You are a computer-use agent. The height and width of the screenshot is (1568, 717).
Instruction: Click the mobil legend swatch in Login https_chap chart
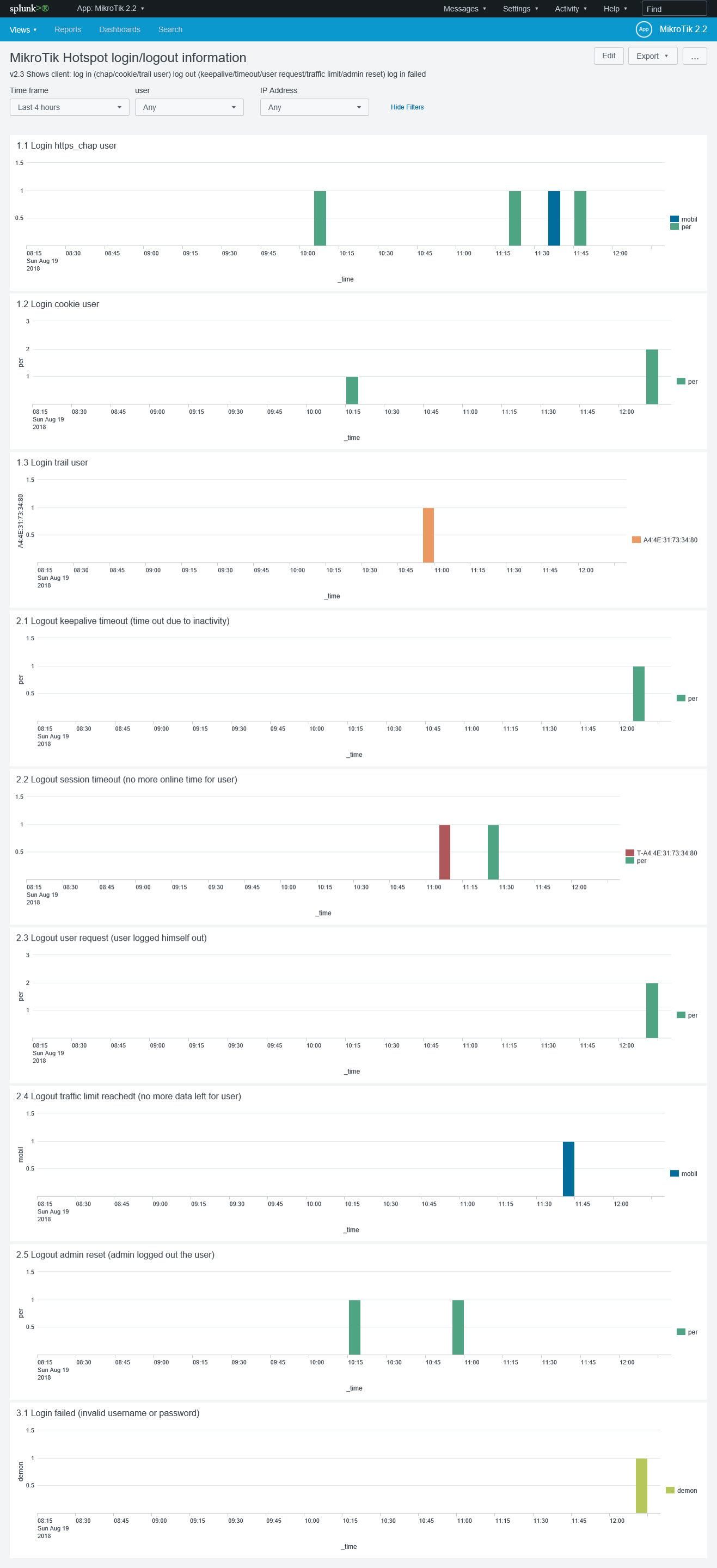[675, 219]
